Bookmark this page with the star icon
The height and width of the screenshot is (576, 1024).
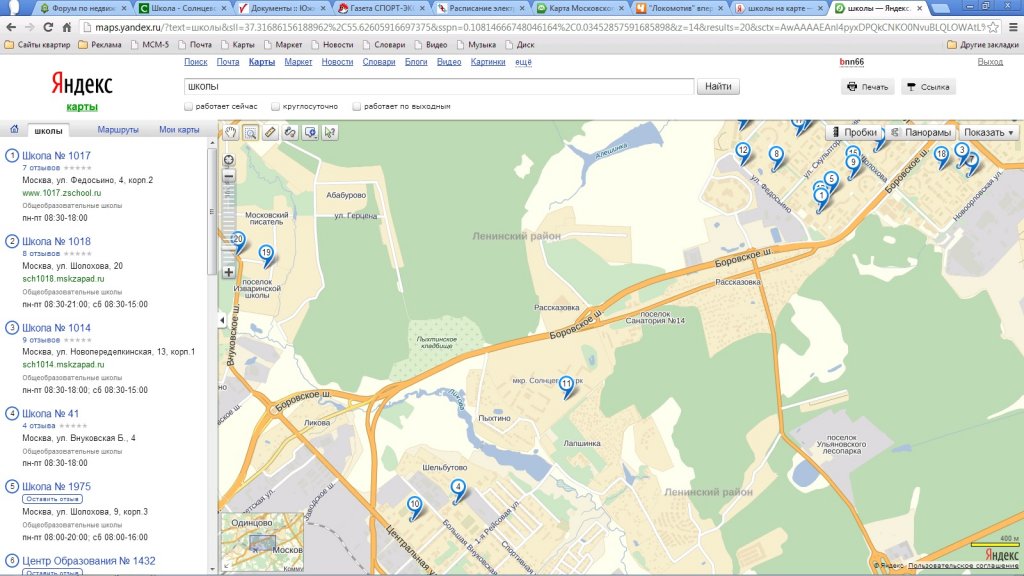click(993, 27)
